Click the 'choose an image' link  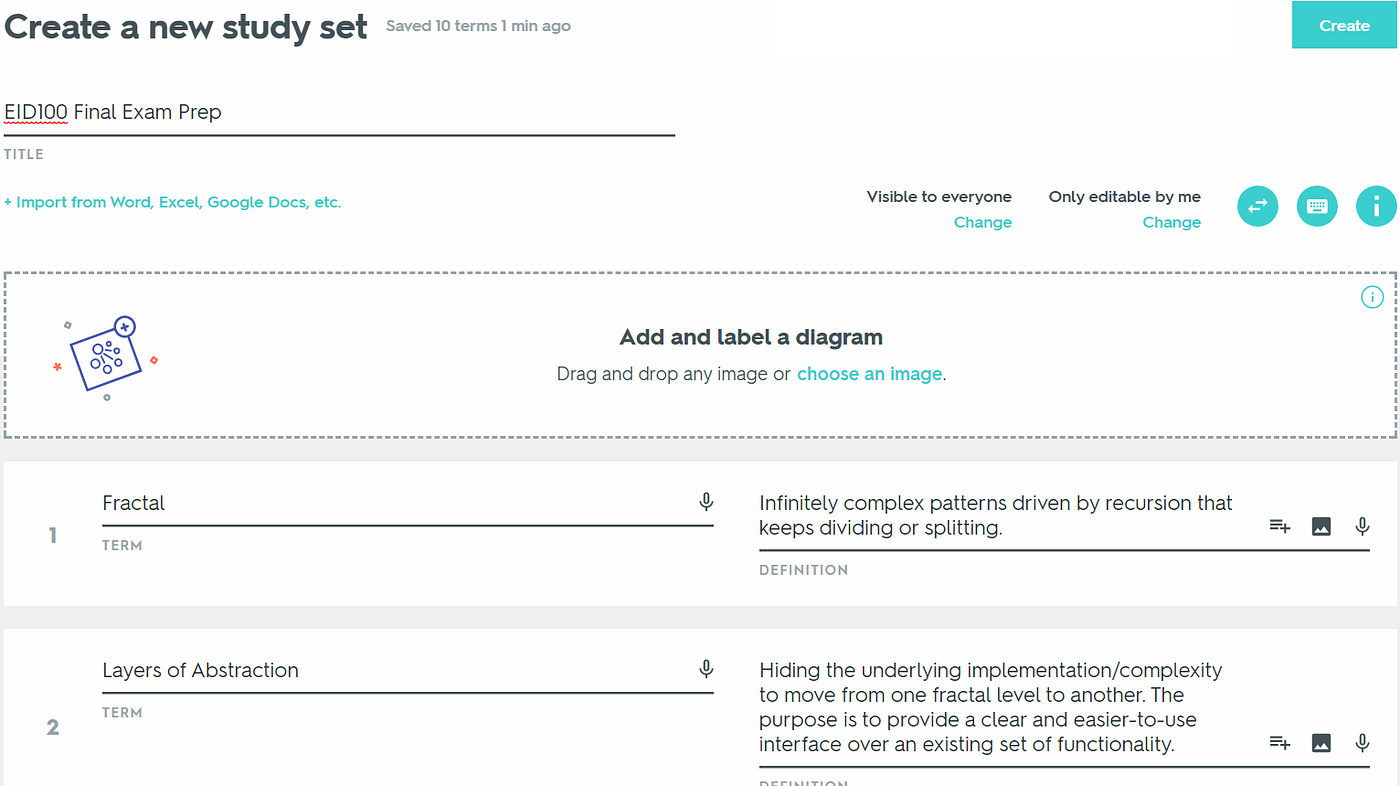(x=869, y=374)
